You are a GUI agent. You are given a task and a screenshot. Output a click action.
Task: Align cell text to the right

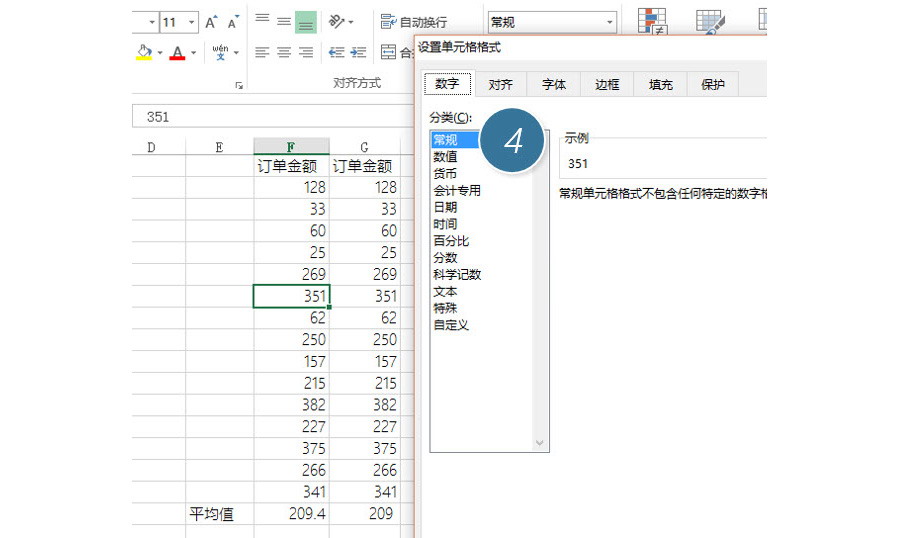[306, 53]
